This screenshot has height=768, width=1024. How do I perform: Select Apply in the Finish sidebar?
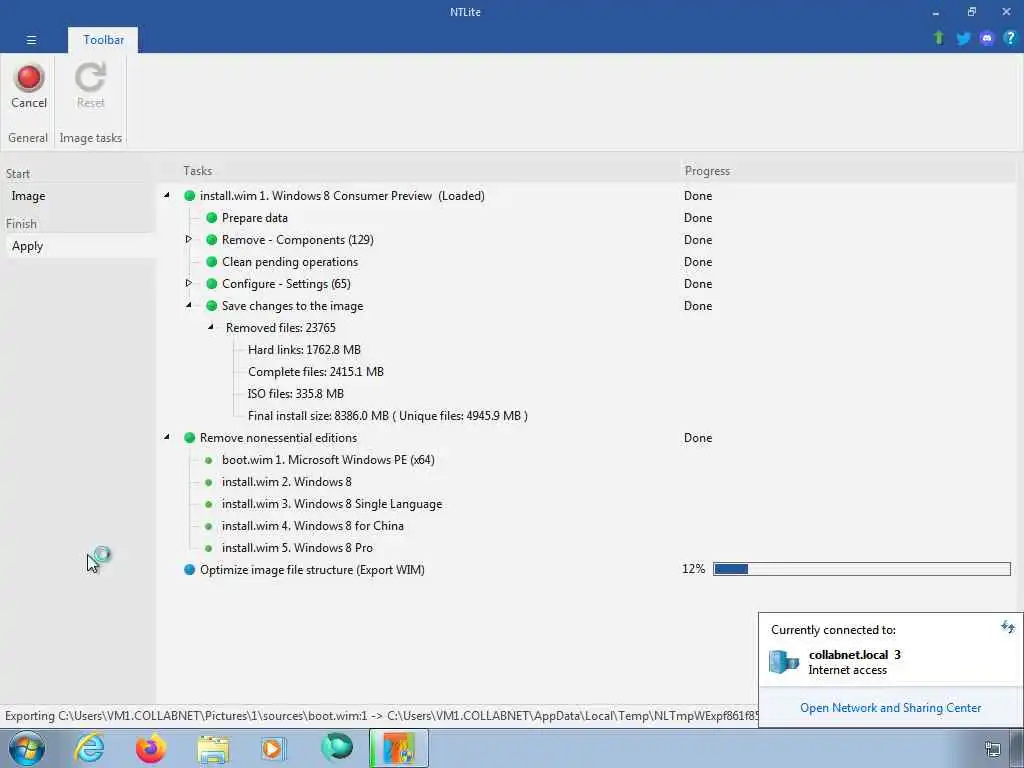click(27, 246)
